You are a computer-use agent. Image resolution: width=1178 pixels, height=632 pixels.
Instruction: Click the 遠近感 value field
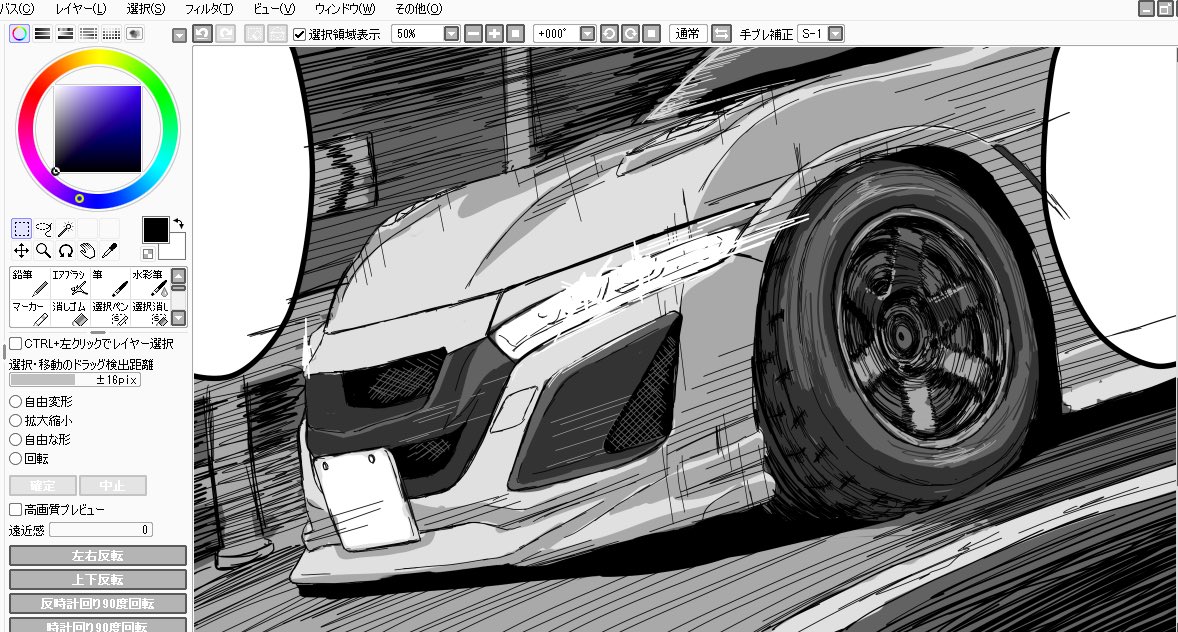[101, 530]
